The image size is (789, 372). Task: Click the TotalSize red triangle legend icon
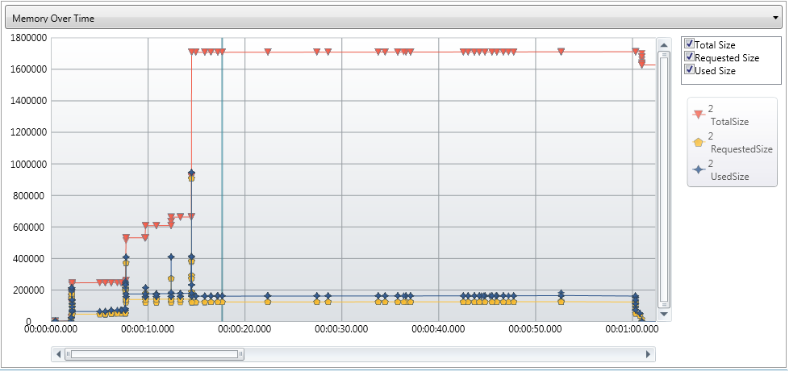698,115
